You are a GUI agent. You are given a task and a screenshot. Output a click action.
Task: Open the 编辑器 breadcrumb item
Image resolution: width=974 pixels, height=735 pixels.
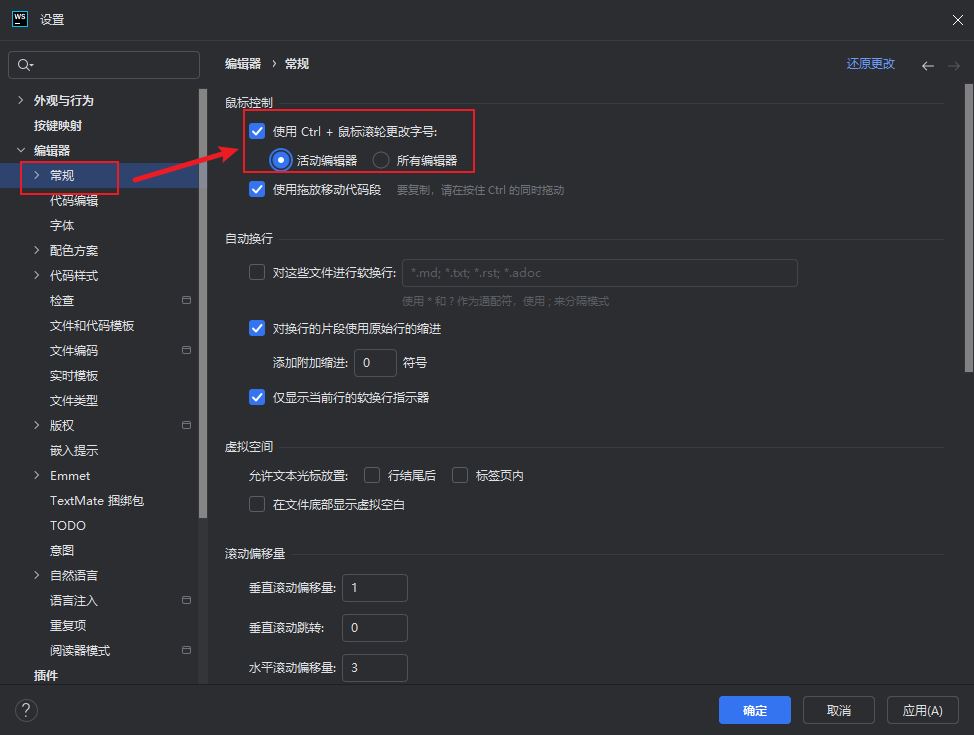[x=240, y=62]
